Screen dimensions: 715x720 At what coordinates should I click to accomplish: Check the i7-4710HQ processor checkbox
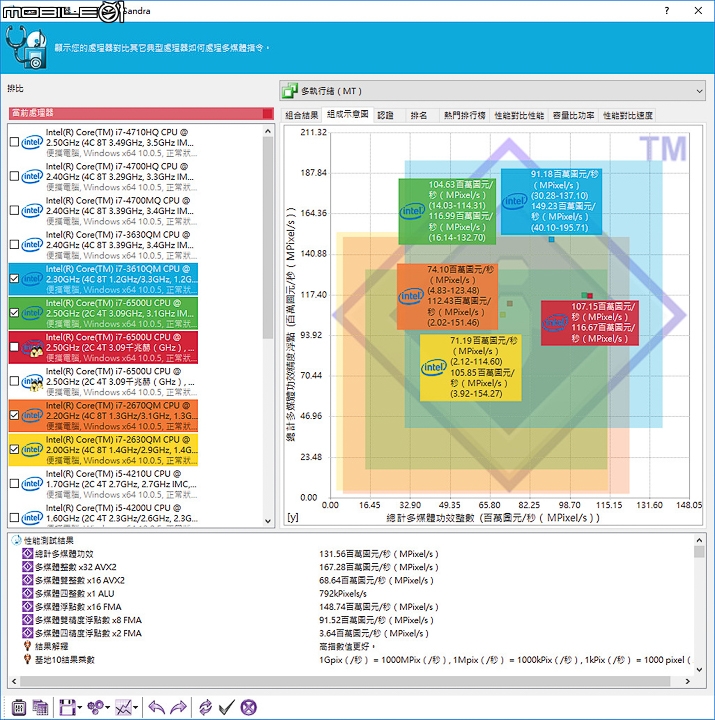[x=14, y=142]
